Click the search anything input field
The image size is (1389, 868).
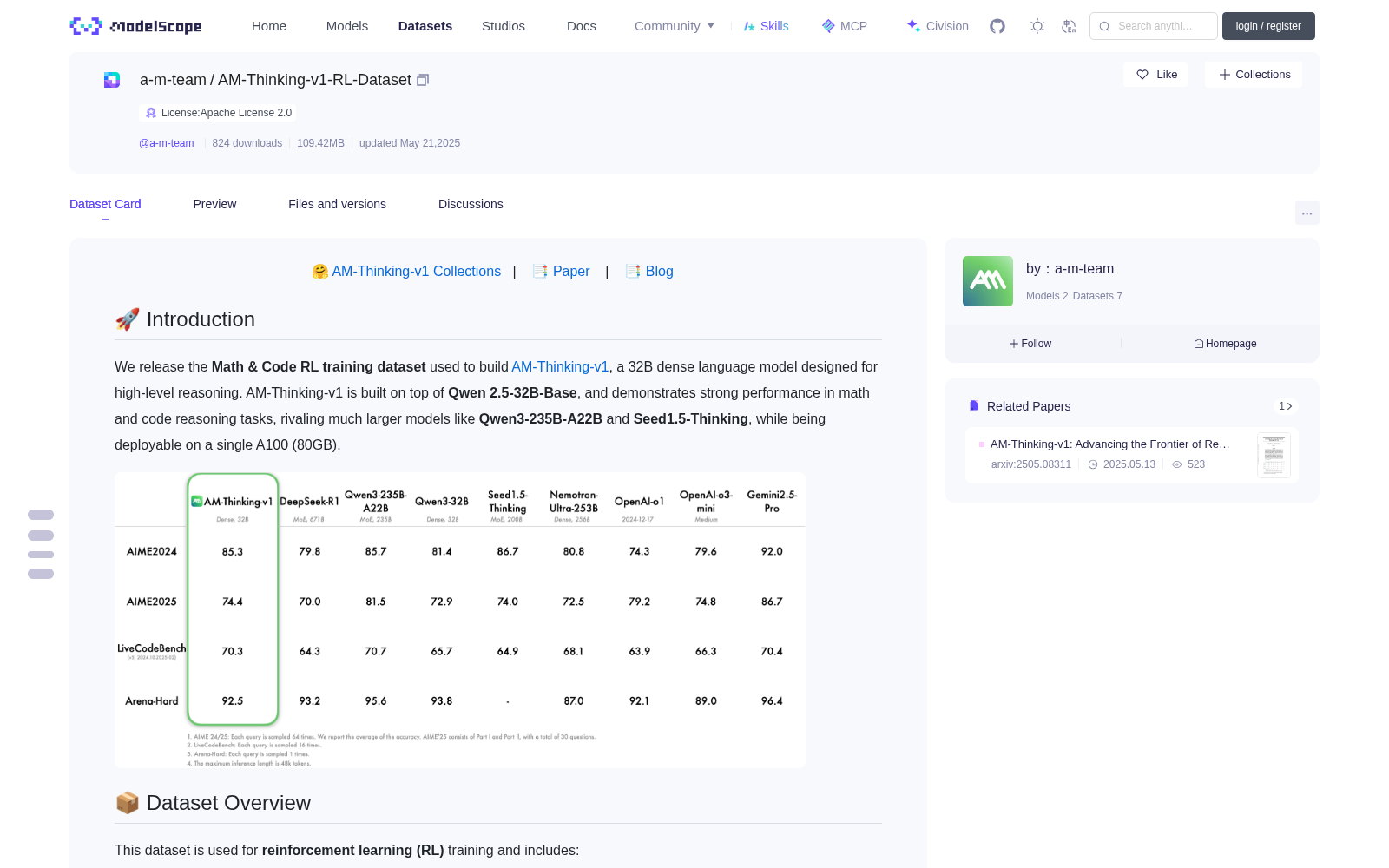click(1154, 26)
